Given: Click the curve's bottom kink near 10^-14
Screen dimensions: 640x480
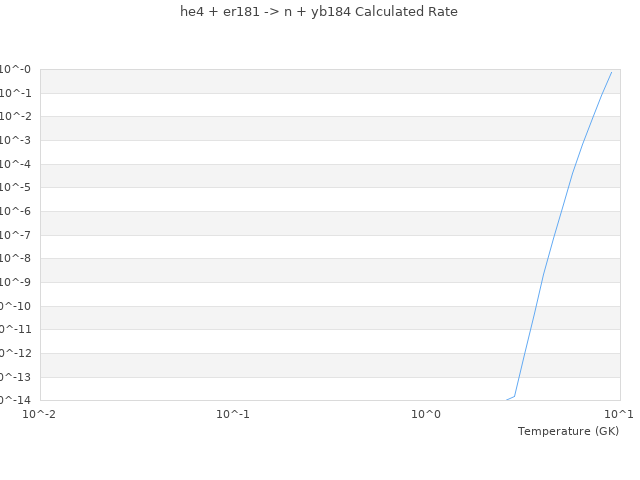Looking at the screenshot, I should 514,396.
